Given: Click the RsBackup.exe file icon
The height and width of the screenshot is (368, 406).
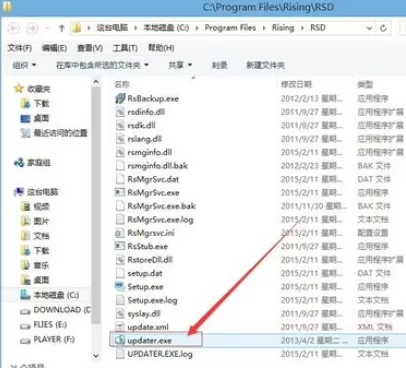Looking at the screenshot, I should pyautogui.click(x=120, y=99).
